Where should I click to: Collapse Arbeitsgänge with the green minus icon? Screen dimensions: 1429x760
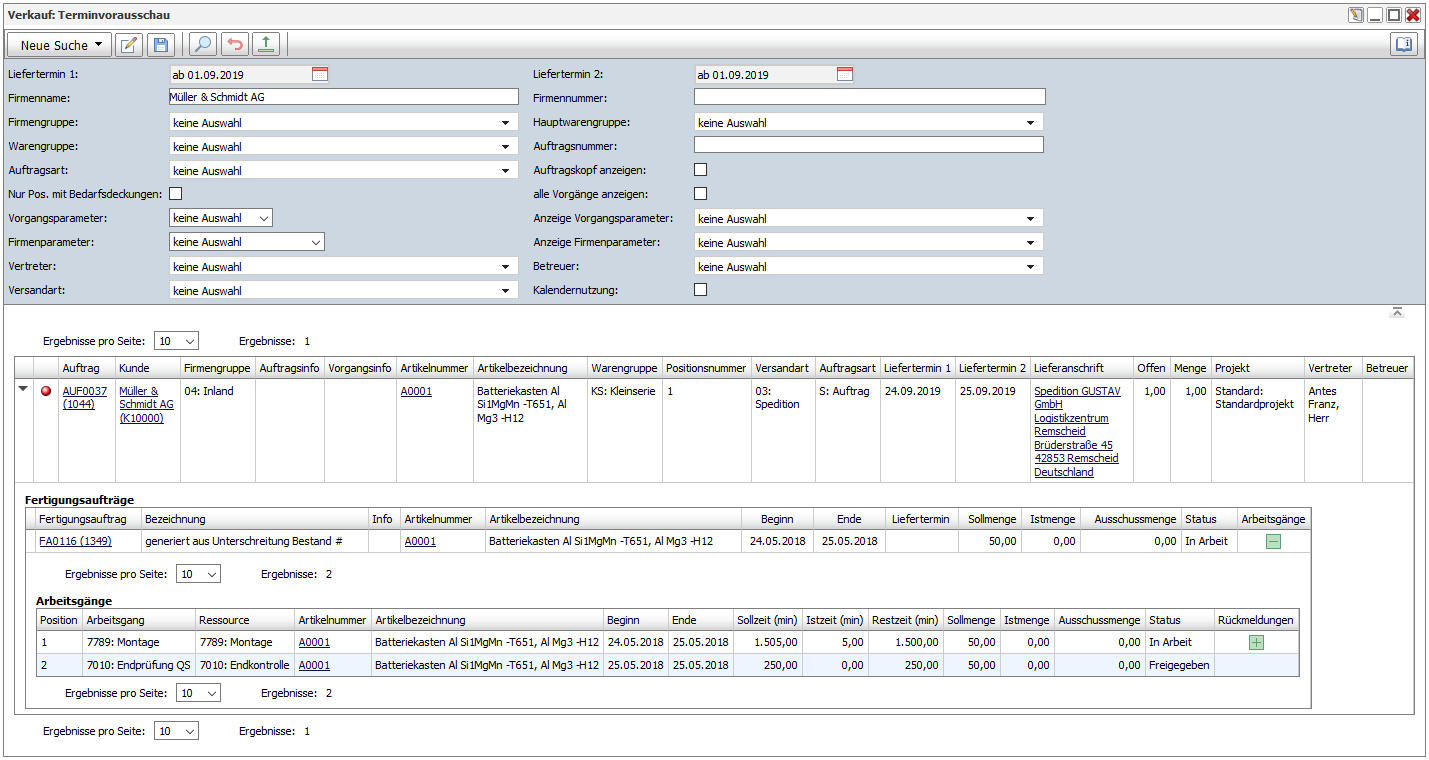(1273, 541)
